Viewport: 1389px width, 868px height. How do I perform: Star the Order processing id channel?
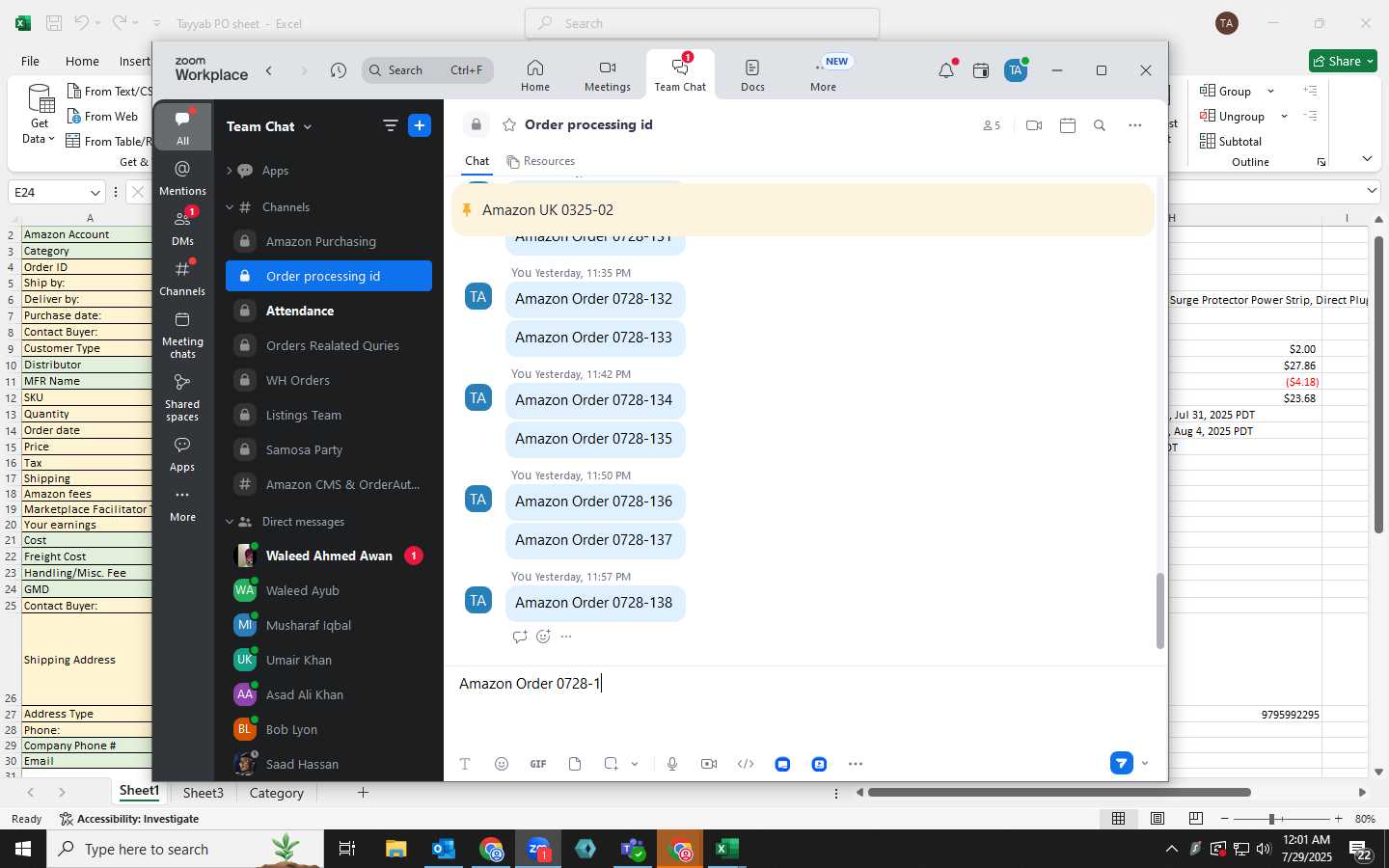[x=509, y=124]
